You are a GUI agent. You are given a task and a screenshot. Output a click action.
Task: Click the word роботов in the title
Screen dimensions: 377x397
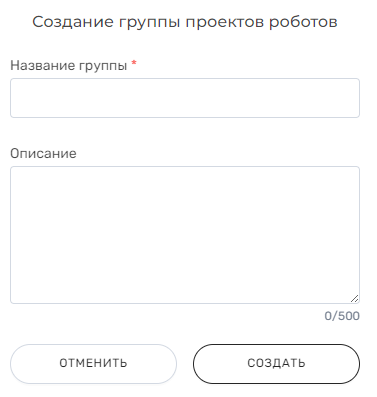click(303, 22)
